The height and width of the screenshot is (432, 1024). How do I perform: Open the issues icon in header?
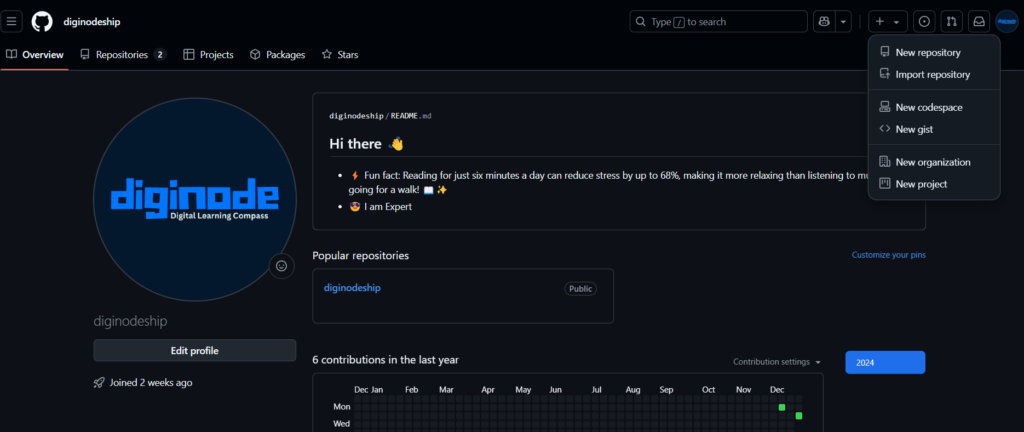pyautogui.click(x=924, y=21)
